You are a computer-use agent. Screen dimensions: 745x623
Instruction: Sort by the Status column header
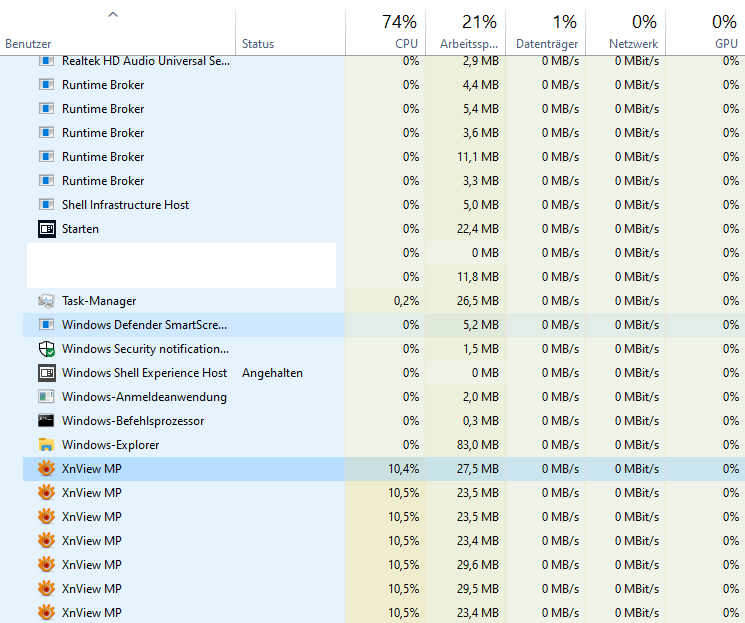(290, 32)
